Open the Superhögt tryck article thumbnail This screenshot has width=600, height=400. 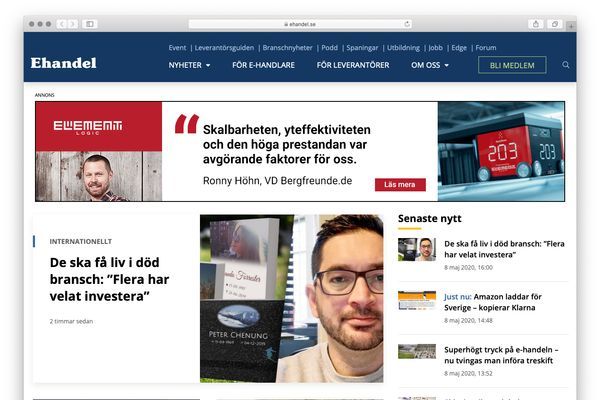(x=416, y=352)
